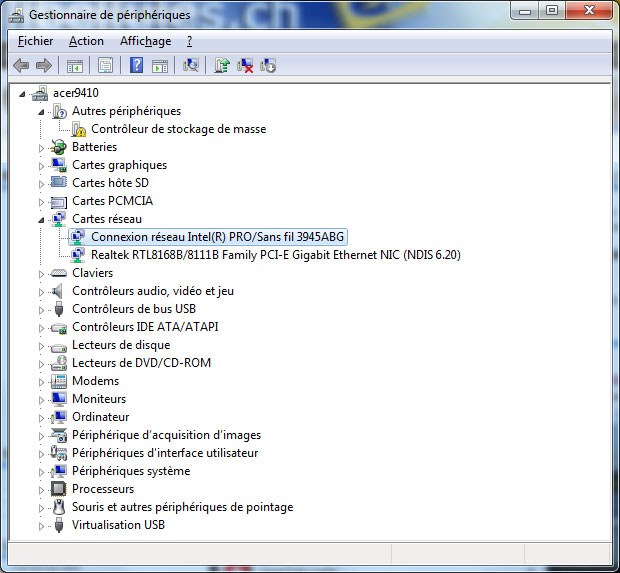620x573 pixels.
Task: Toggle the action pane toolbar icon
Action: 160,66
